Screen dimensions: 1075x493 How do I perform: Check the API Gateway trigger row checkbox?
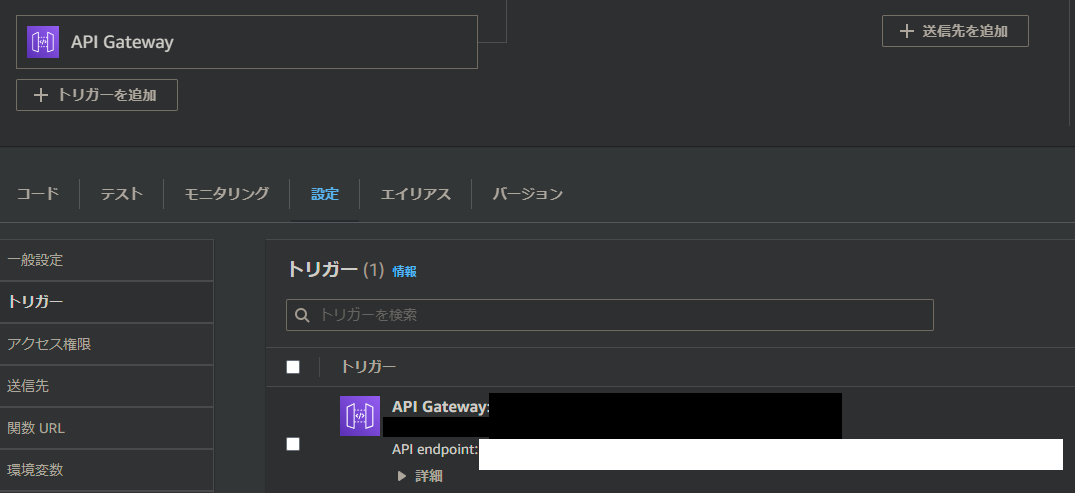click(x=293, y=444)
